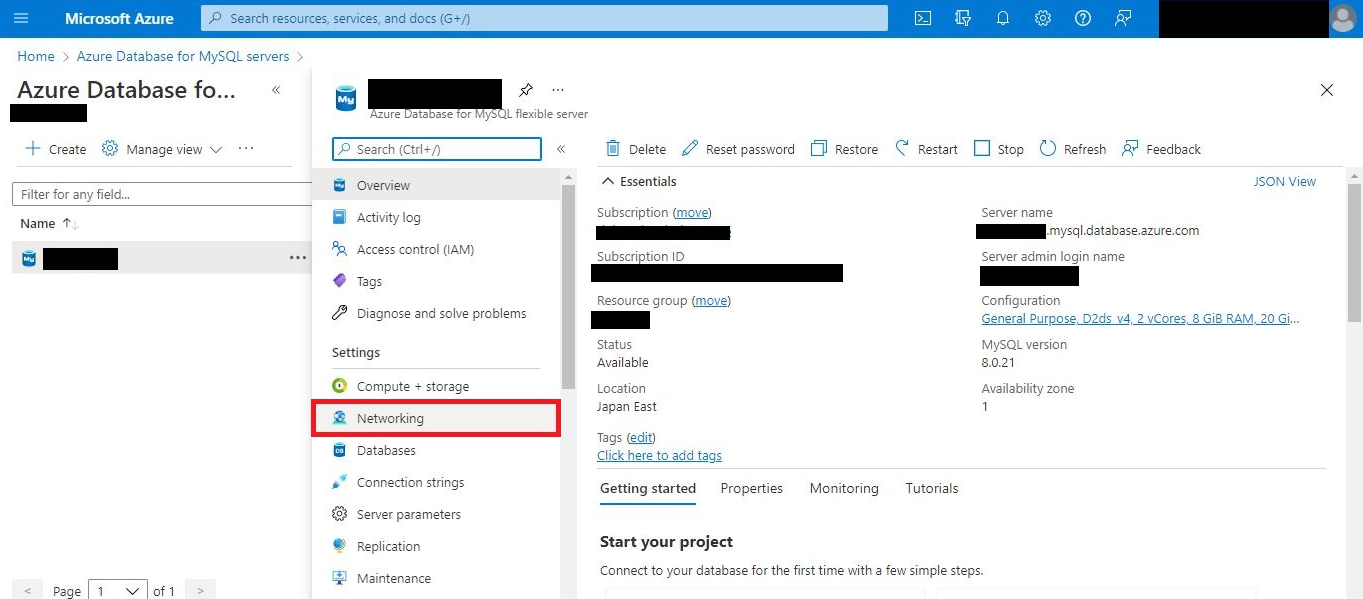The height and width of the screenshot is (599, 1363).
Task: Open JSON View link
Action: 1285,181
